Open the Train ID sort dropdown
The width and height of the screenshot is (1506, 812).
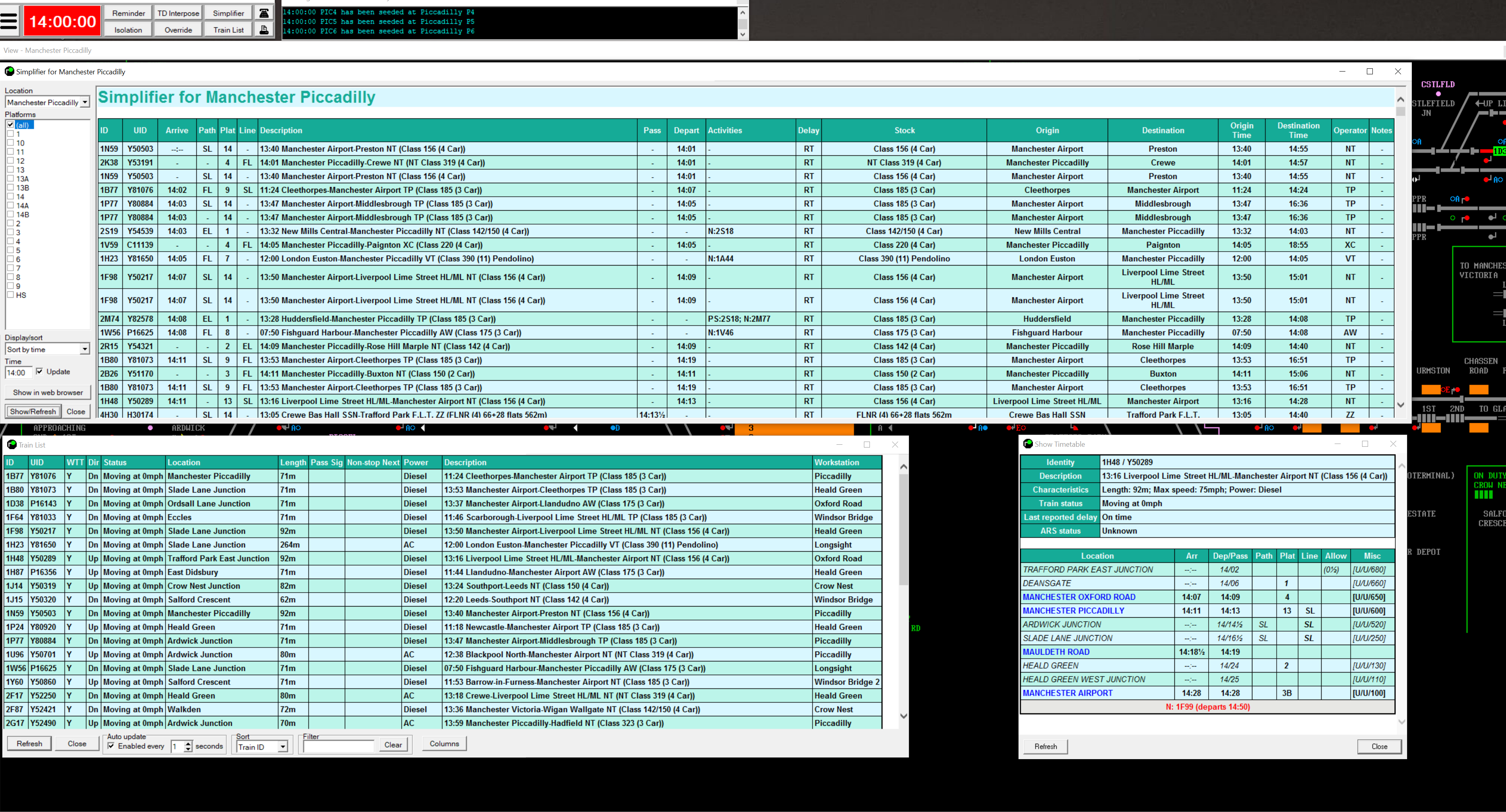pyautogui.click(x=283, y=747)
